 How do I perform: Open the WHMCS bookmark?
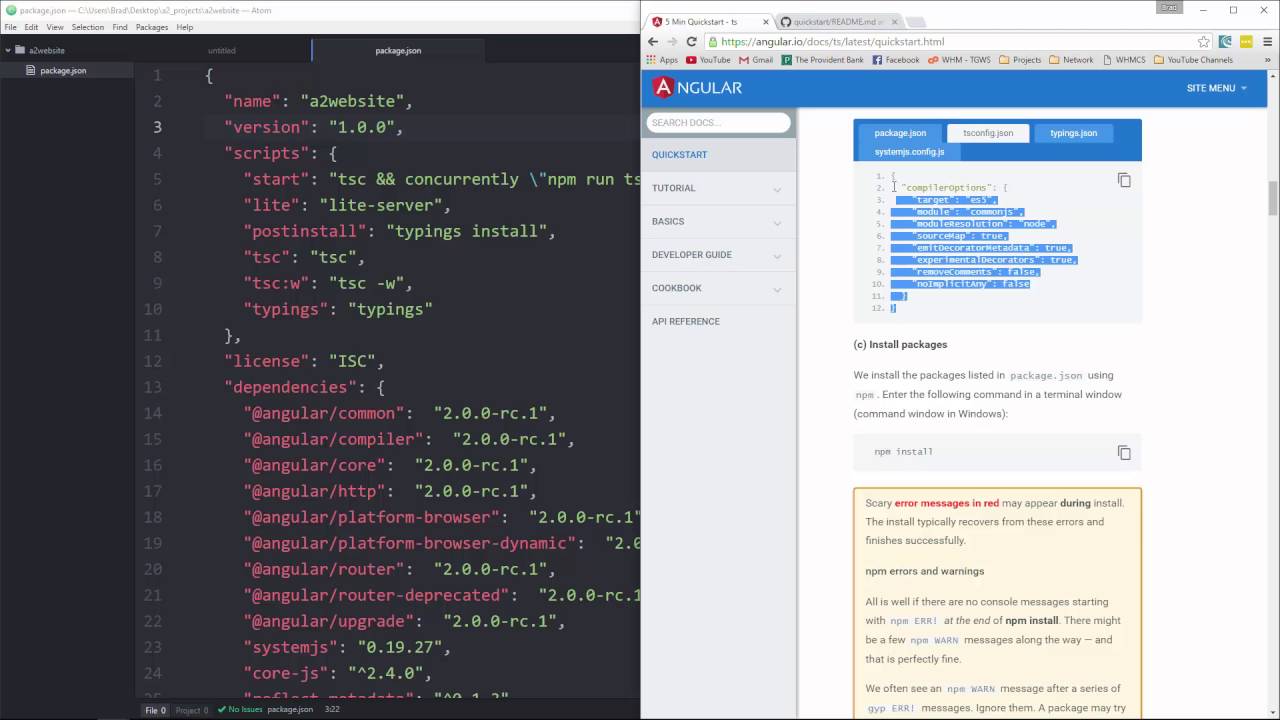click(x=1124, y=60)
